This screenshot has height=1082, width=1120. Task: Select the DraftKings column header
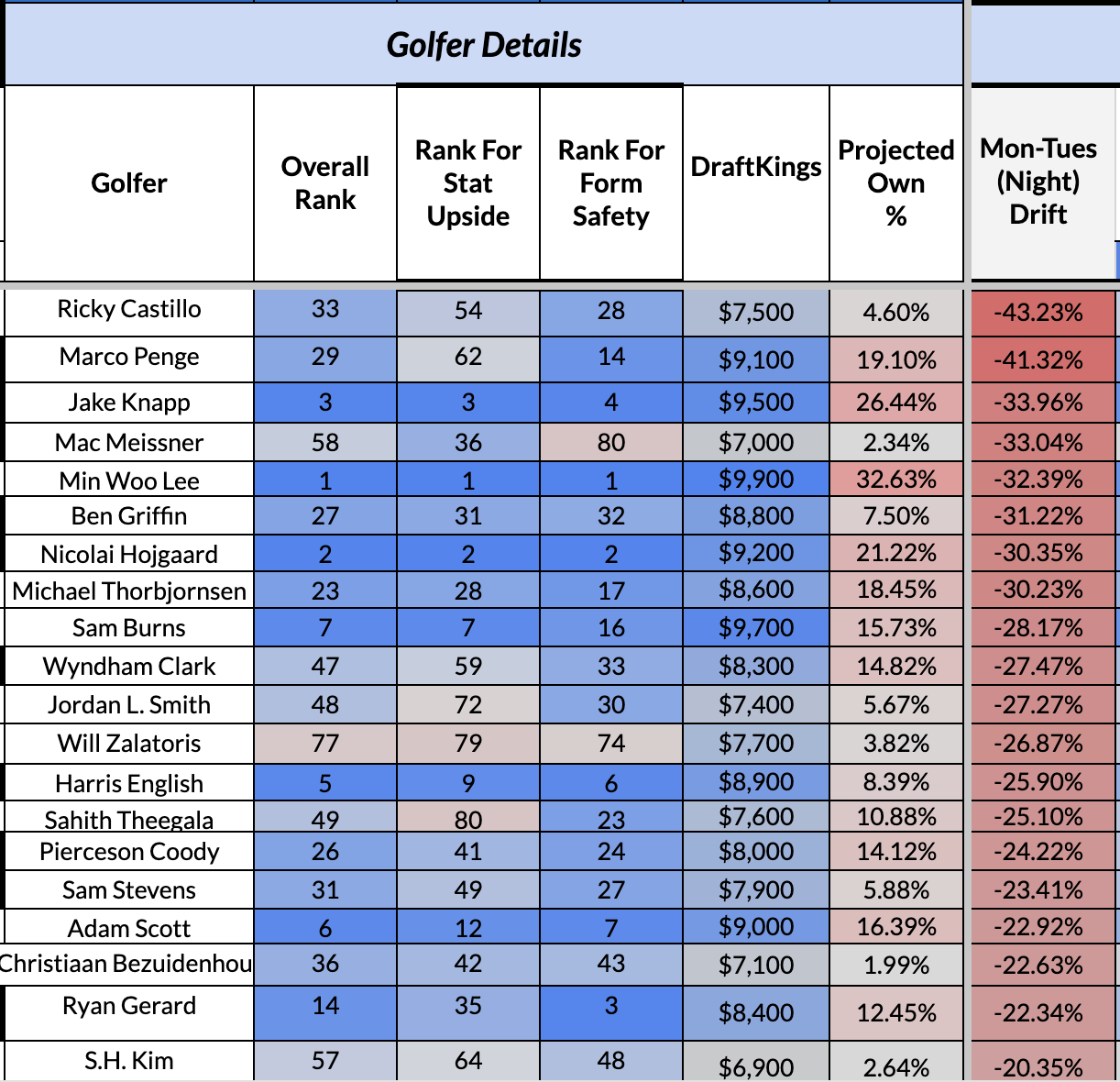click(x=756, y=167)
